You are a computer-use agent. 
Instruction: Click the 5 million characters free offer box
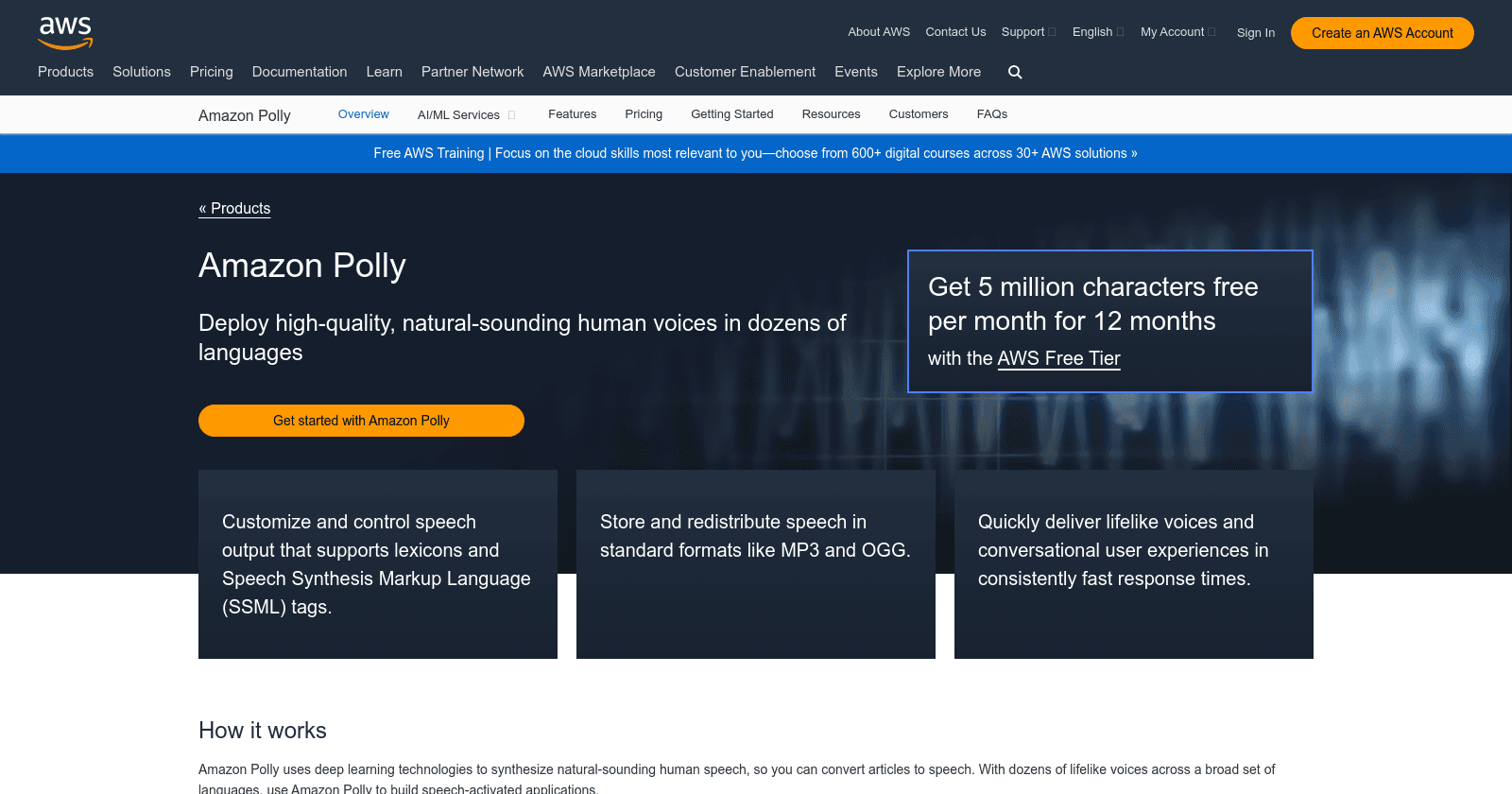coord(1109,320)
